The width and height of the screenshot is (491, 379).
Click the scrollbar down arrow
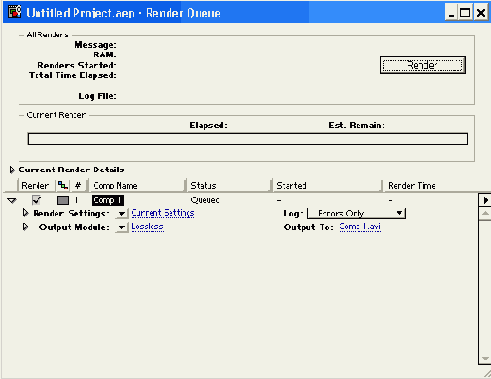click(x=485, y=359)
